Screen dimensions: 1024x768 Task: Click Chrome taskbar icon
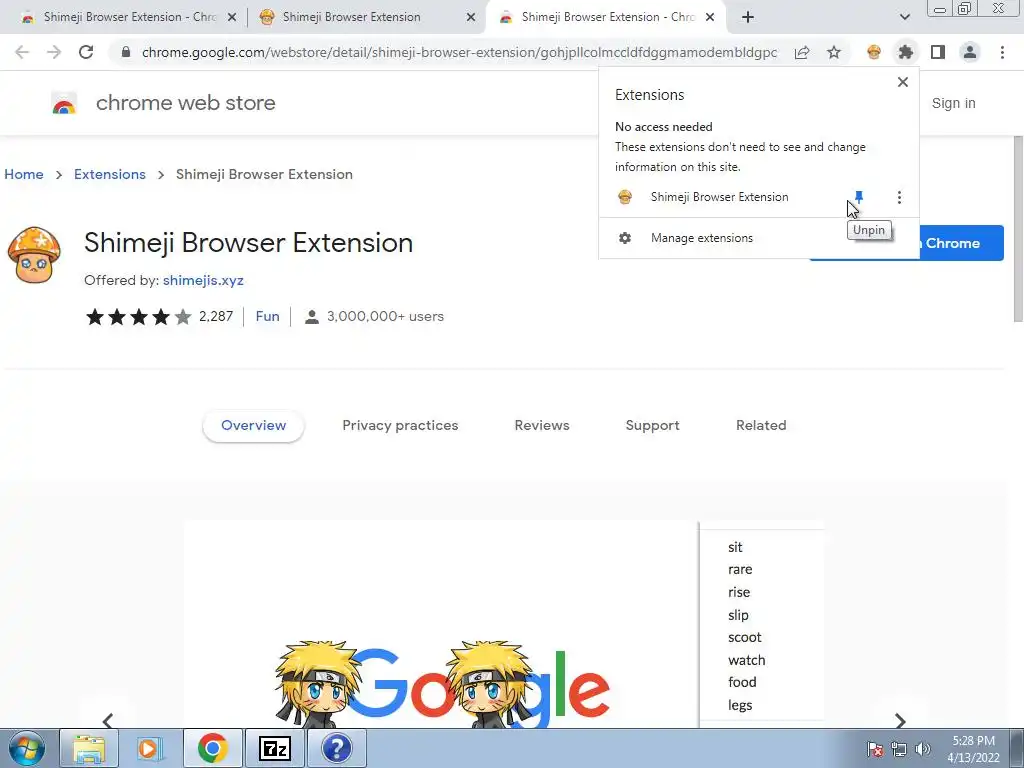(x=212, y=748)
